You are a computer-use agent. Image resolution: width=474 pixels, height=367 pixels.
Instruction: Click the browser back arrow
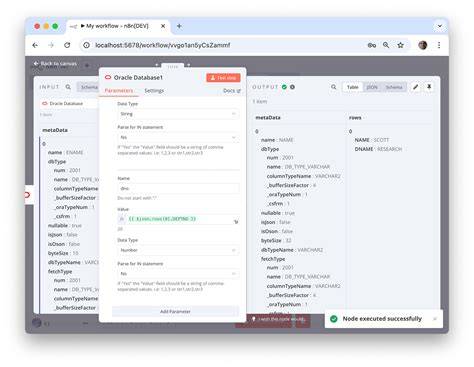click(35, 45)
